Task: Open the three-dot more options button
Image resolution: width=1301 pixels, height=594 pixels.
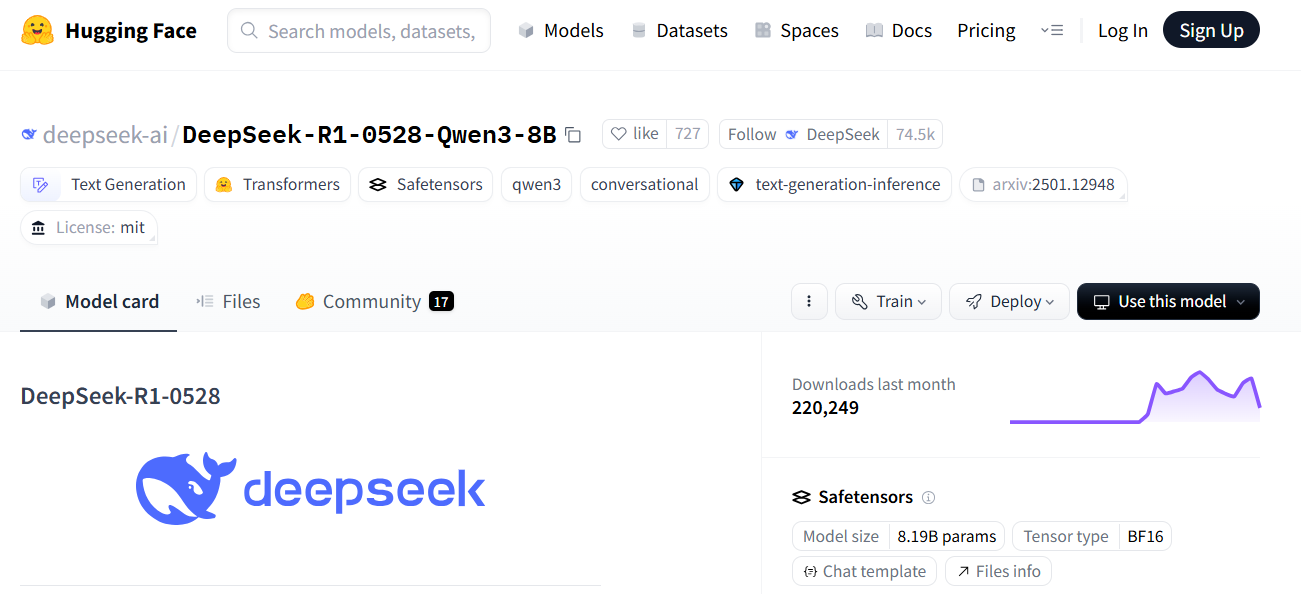Action: coord(809,302)
